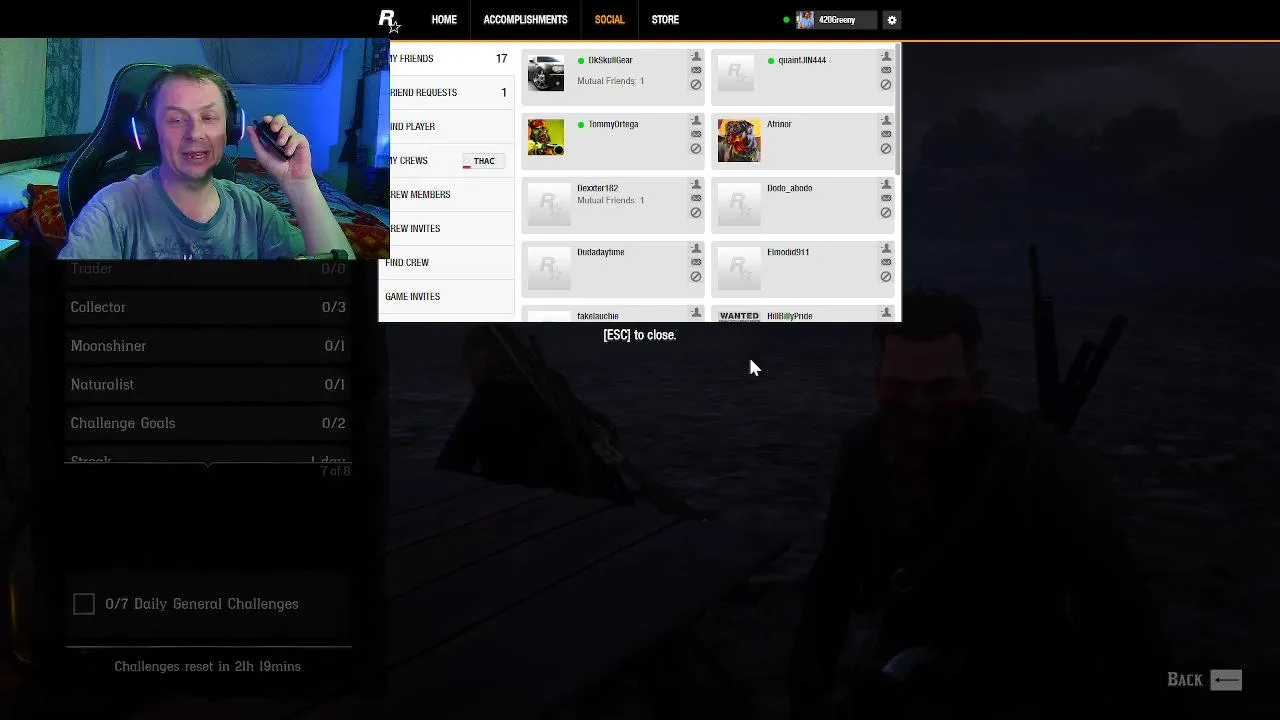Image resolution: width=1280 pixels, height=720 pixels.
Task: Select the Challenge Goals row
Action: pyautogui.click(x=208, y=423)
